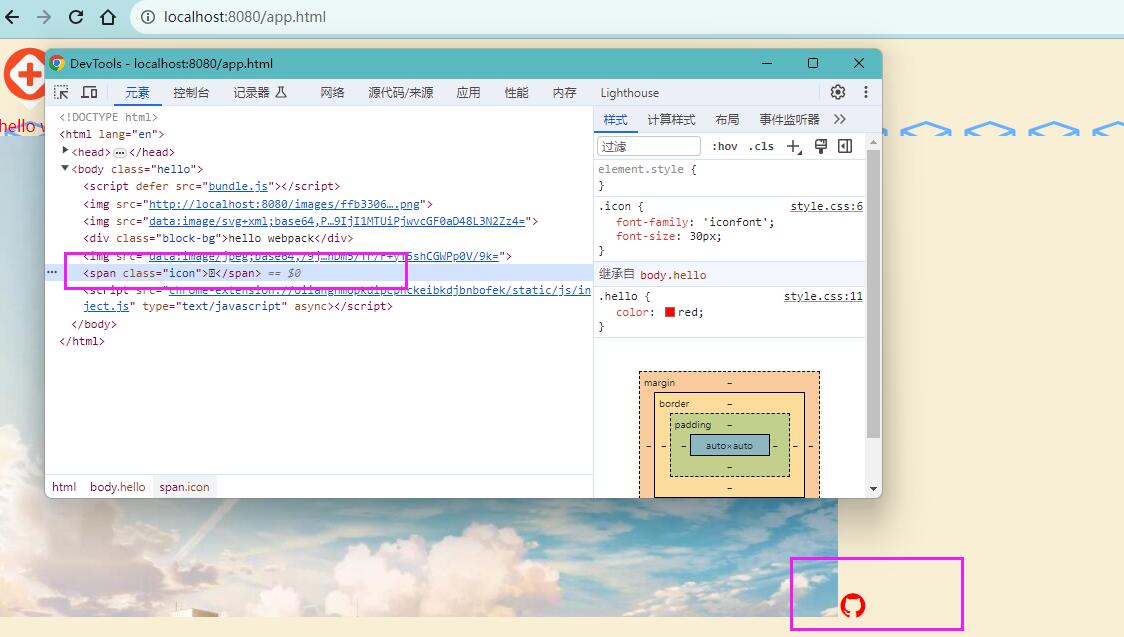This screenshot has height=637, width=1124.
Task: Add new style rule plus icon
Action: (x=794, y=146)
